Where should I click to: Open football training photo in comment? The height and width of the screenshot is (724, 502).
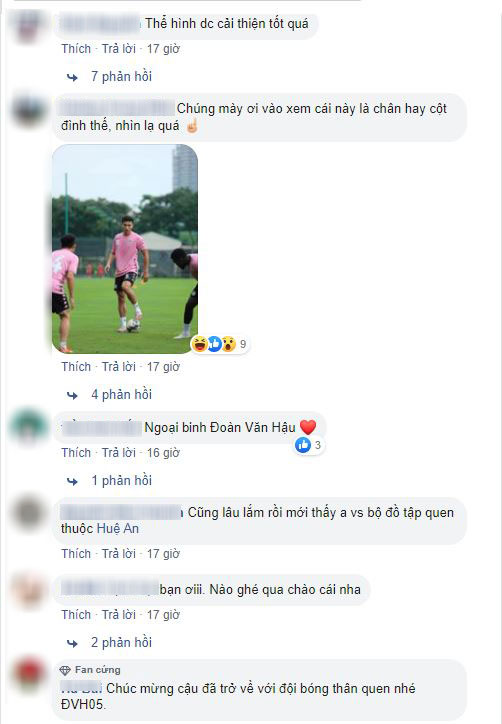(125, 249)
